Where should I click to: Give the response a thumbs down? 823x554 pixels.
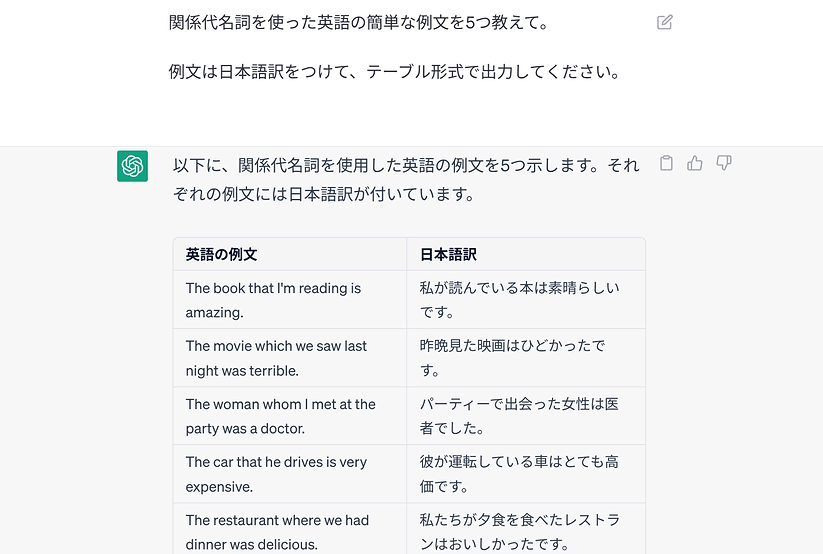[x=724, y=163]
